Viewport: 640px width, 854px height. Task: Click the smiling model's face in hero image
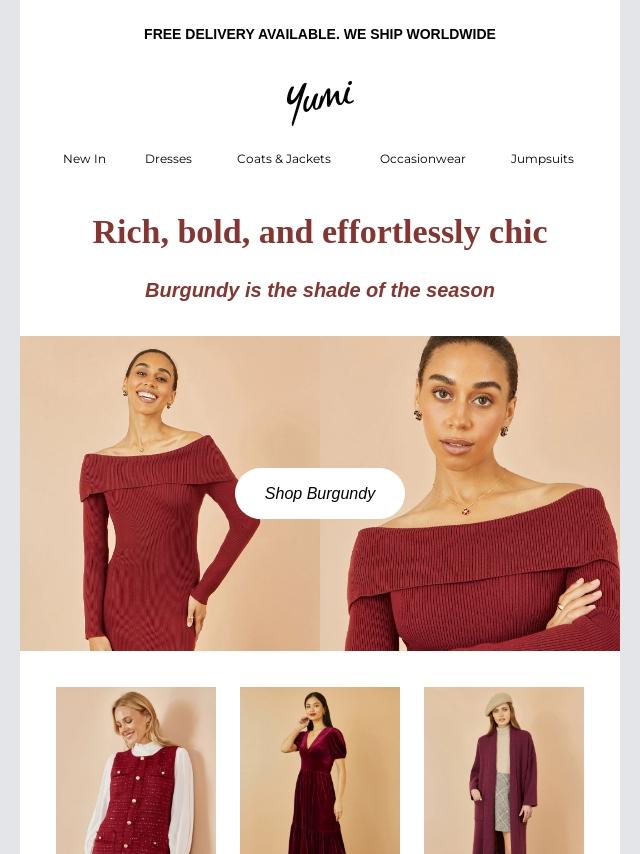149,383
